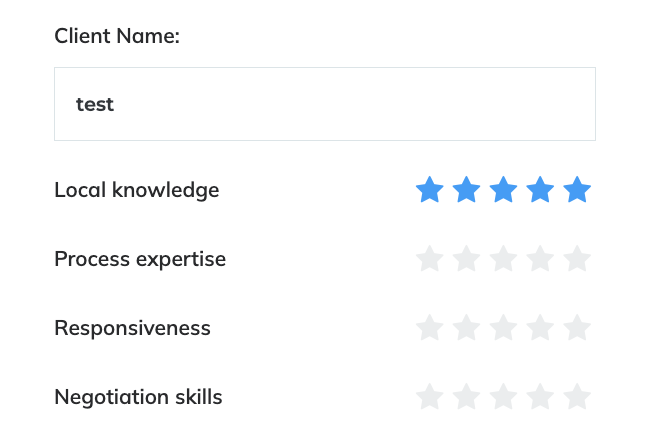The image size is (654, 444).
Task: Set Local knowledge rating to one star
Action: [x=429, y=190]
